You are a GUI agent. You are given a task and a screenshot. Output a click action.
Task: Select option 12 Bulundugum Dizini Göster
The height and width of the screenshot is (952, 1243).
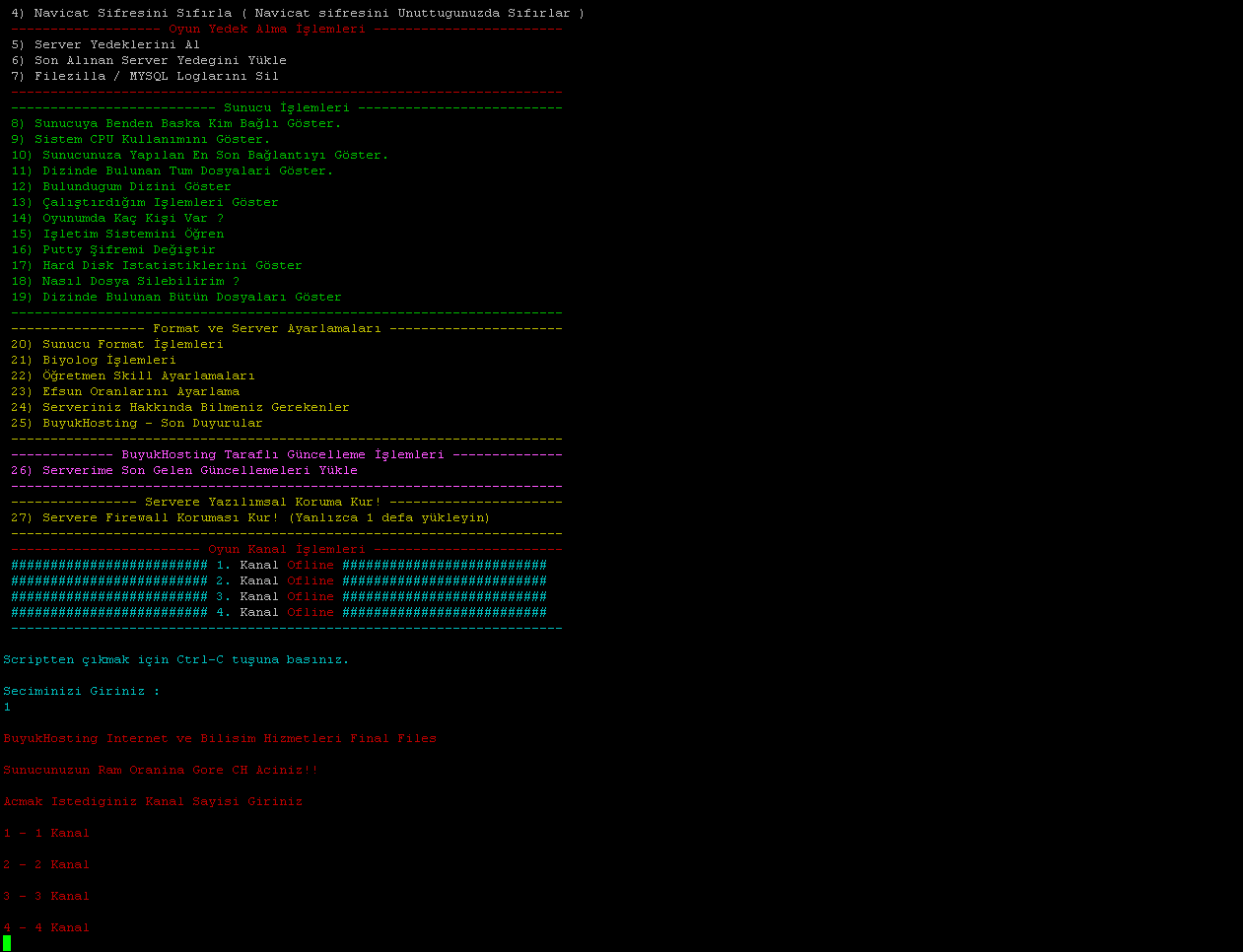[x=121, y=186]
